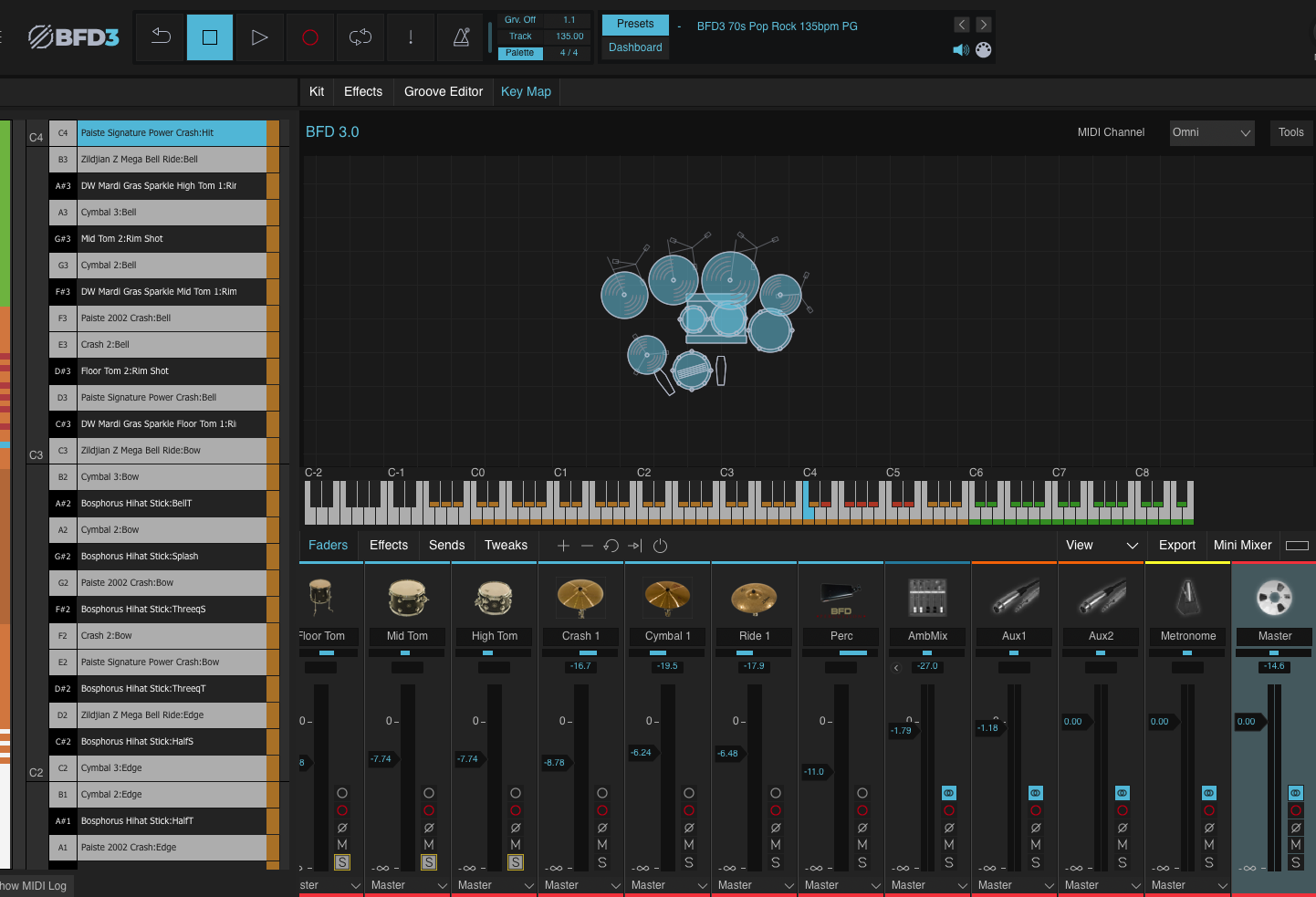The image size is (1316, 897).
Task: Open the AmbMix output Master dropdown
Action: click(x=928, y=885)
